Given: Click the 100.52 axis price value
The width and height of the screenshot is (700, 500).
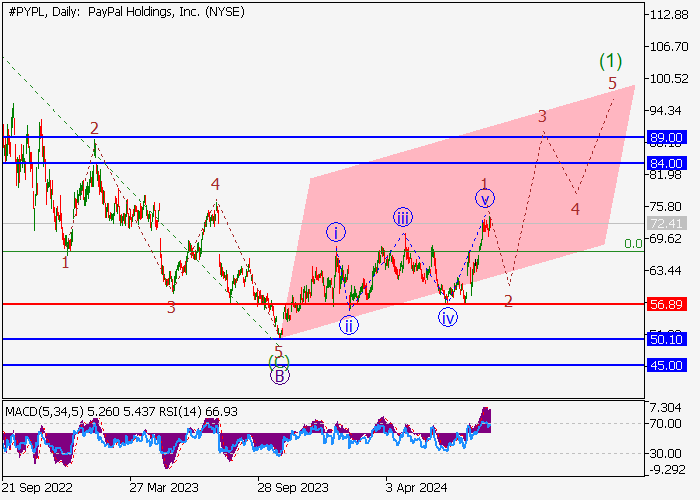Looking at the screenshot, I should point(669,79).
